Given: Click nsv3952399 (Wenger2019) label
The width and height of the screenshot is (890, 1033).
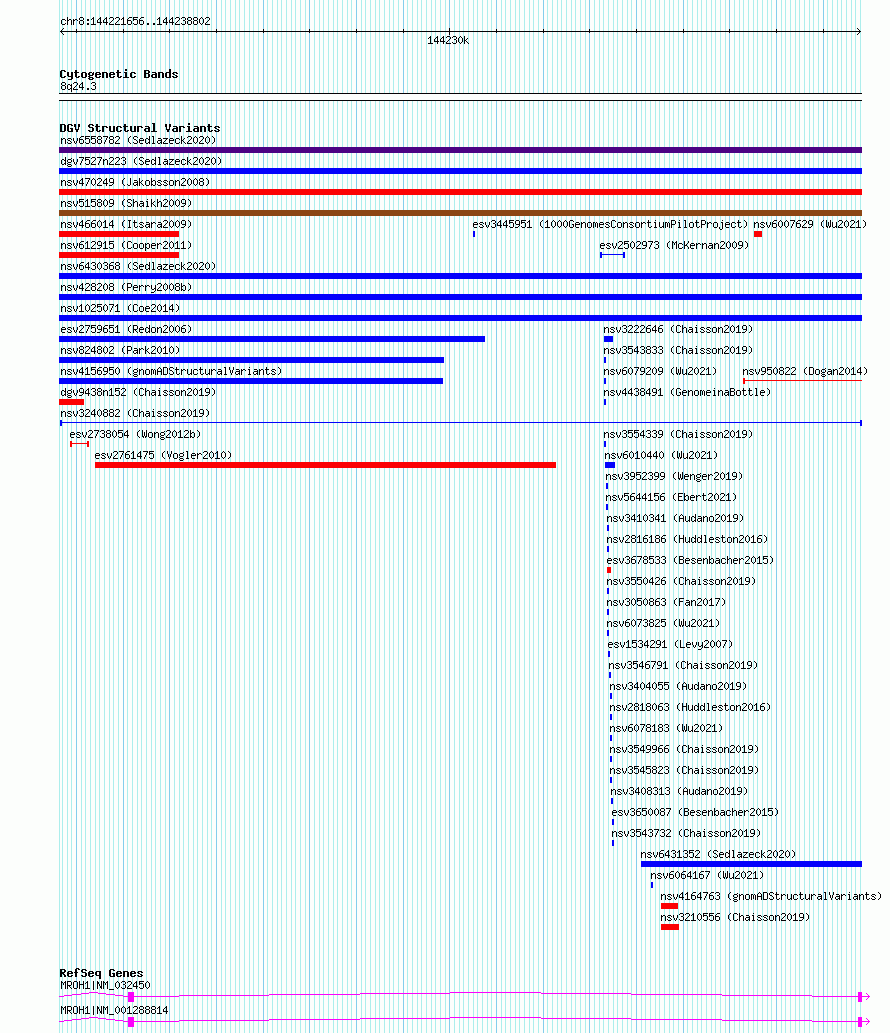Looking at the screenshot, I should (x=674, y=477).
